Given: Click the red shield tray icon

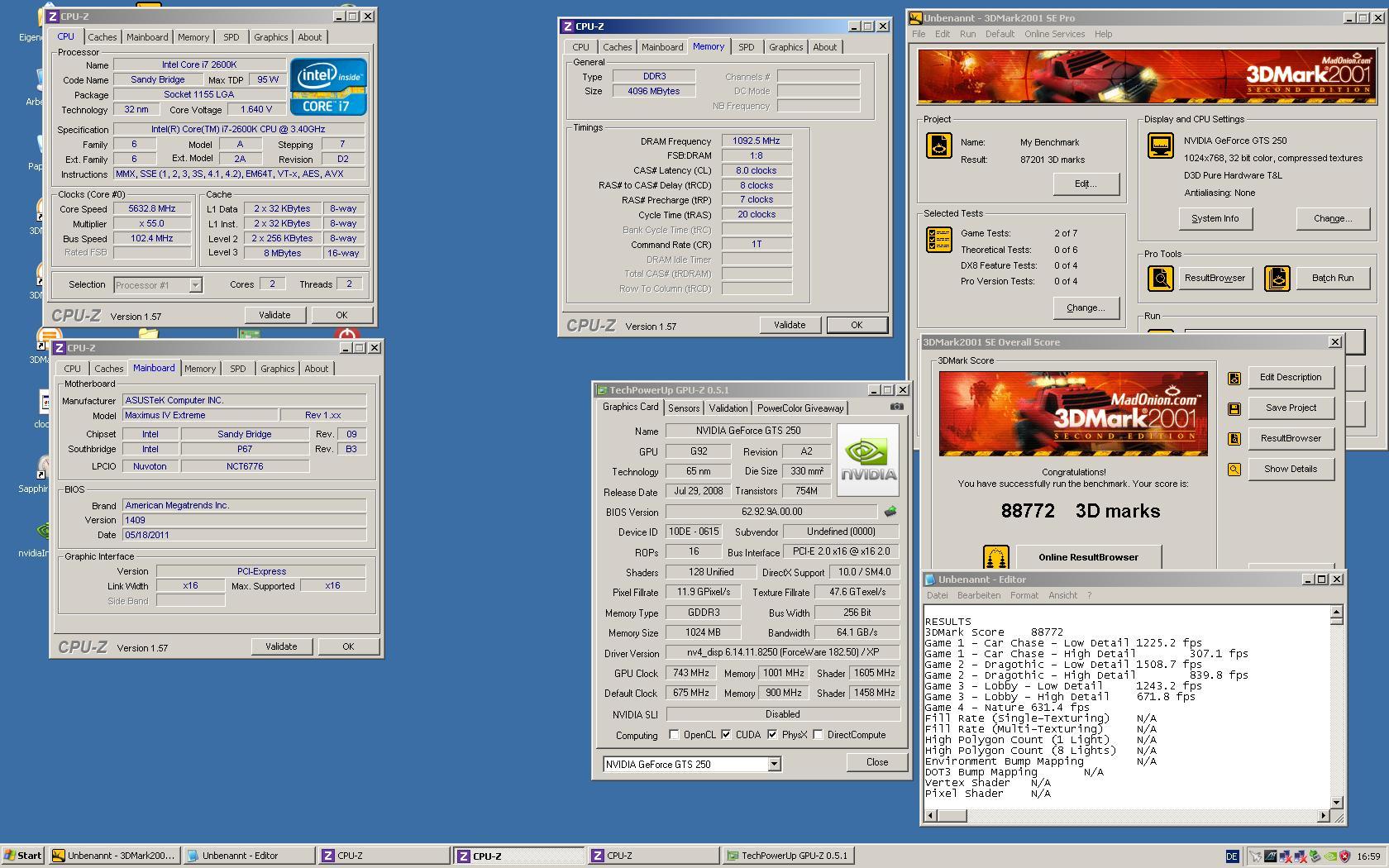Looking at the screenshot, I should click(1344, 856).
